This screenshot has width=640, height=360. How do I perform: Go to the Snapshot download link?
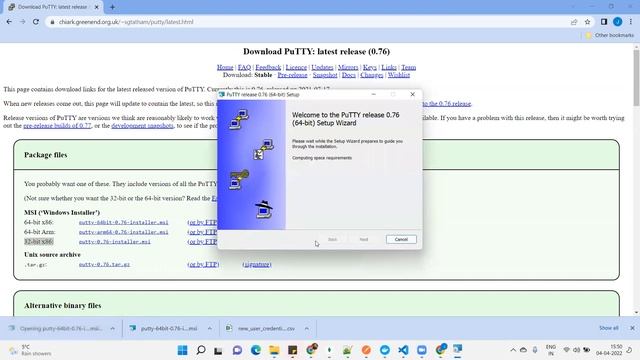click(325, 75)
